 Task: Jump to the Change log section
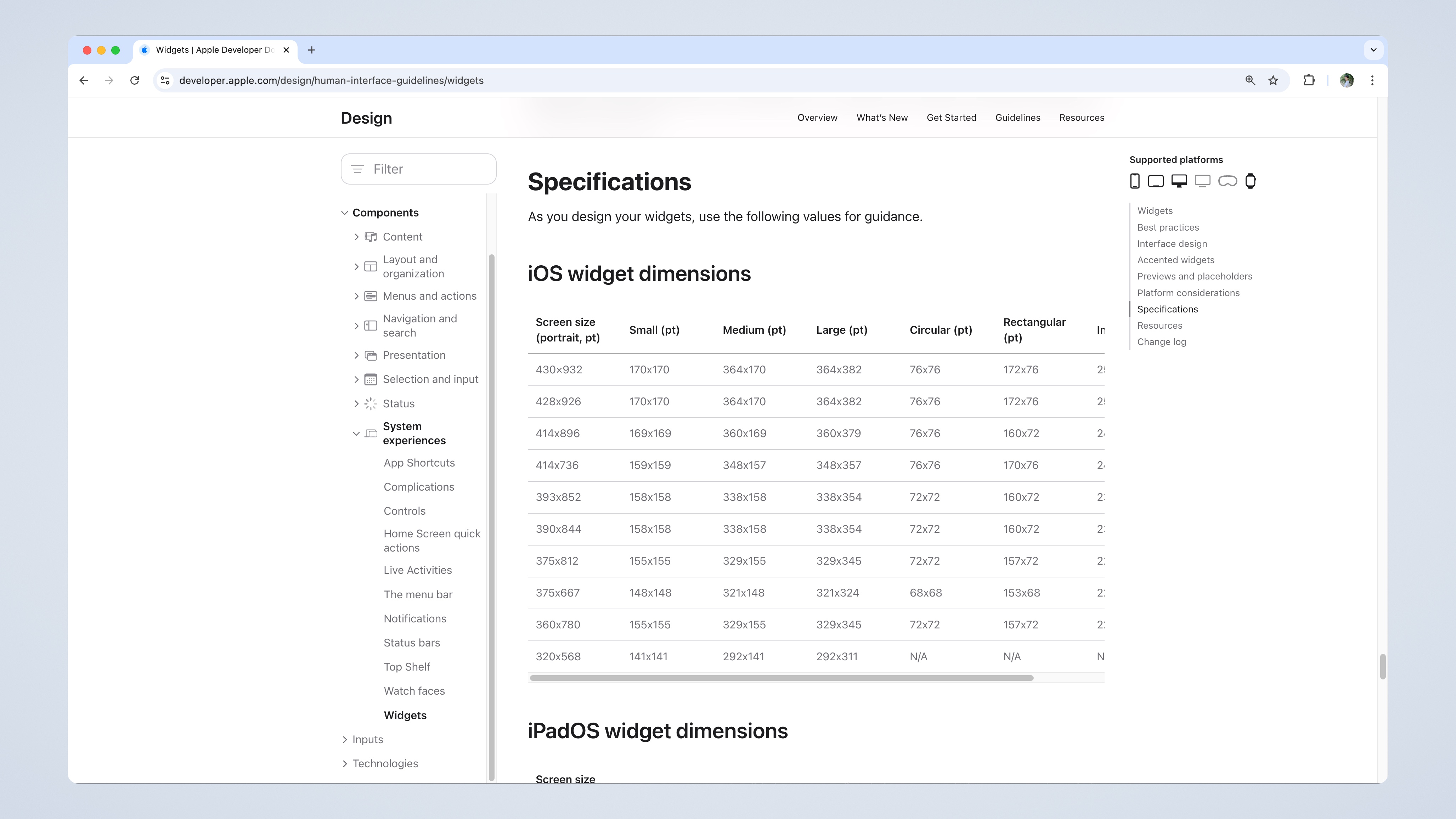(1162, 342)
